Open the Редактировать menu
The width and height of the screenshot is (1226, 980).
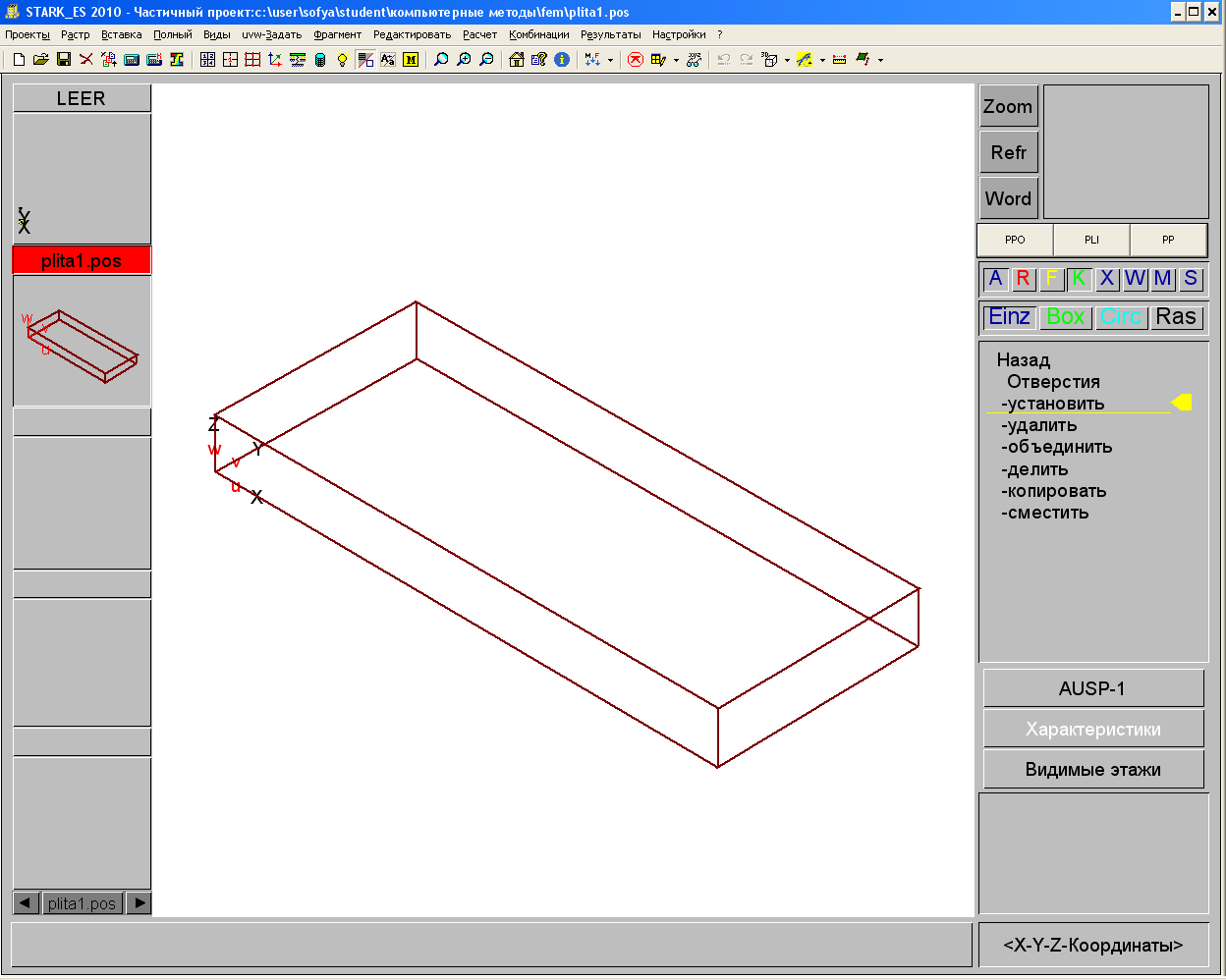[x=413, y=34]
